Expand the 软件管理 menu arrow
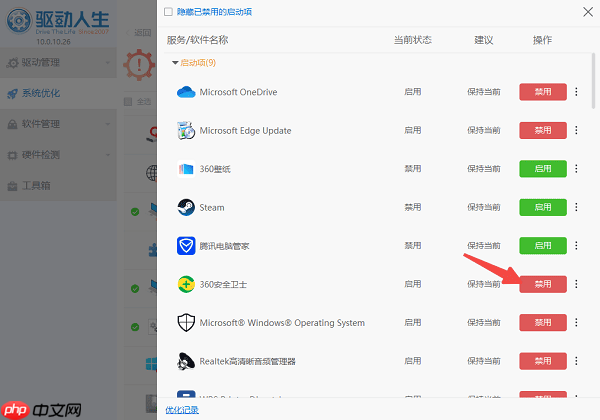 tap(108, 124)
